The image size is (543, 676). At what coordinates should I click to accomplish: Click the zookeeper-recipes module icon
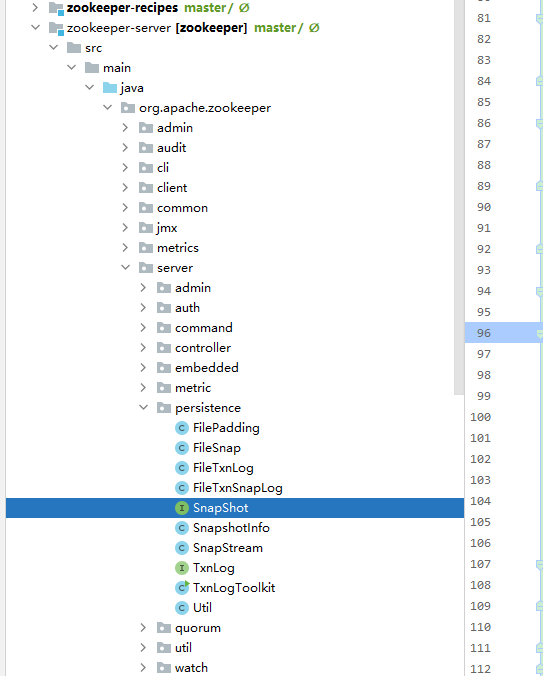(x=56, y=8)
